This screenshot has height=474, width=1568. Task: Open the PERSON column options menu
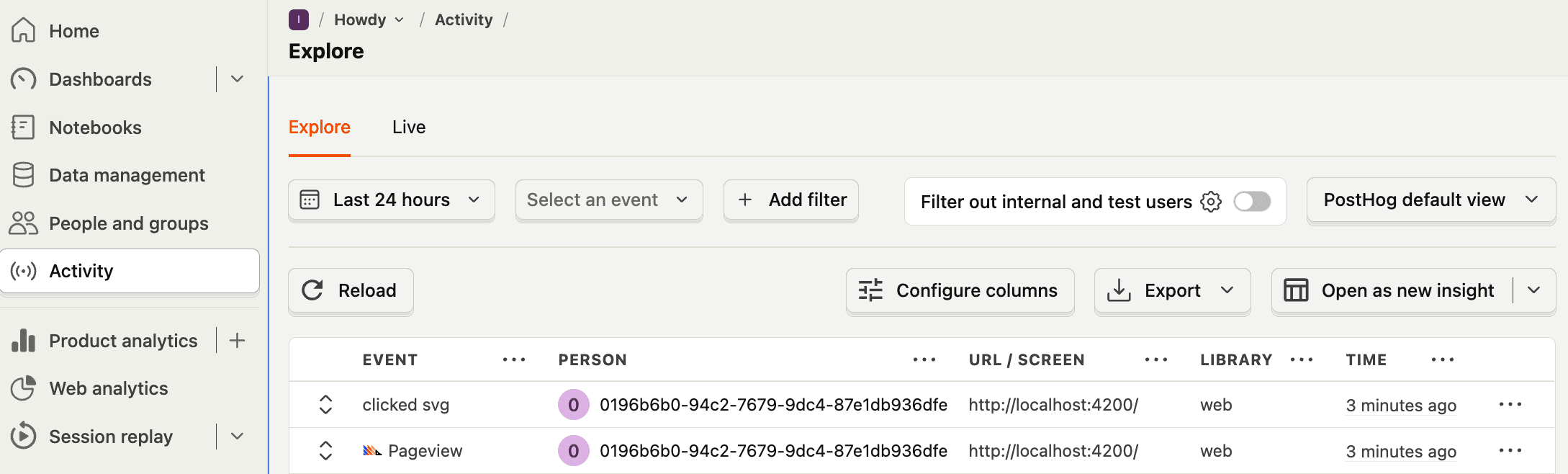pos(924,359)
